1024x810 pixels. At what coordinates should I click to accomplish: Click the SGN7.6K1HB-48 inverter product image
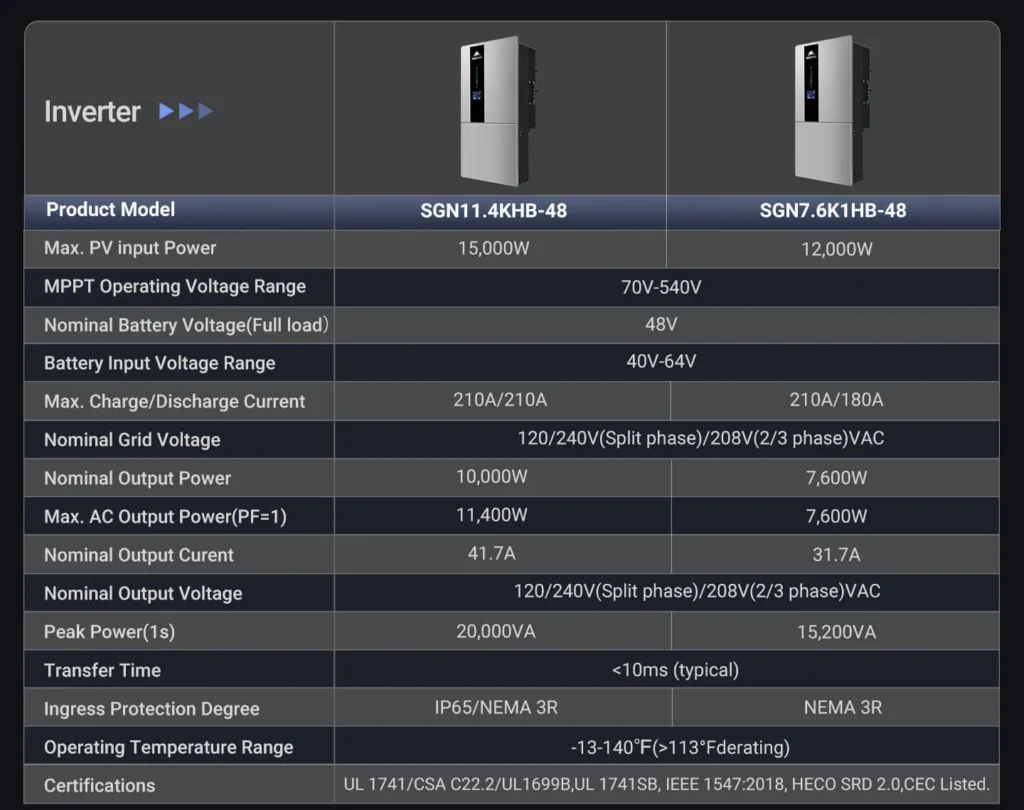coord(825,110)
